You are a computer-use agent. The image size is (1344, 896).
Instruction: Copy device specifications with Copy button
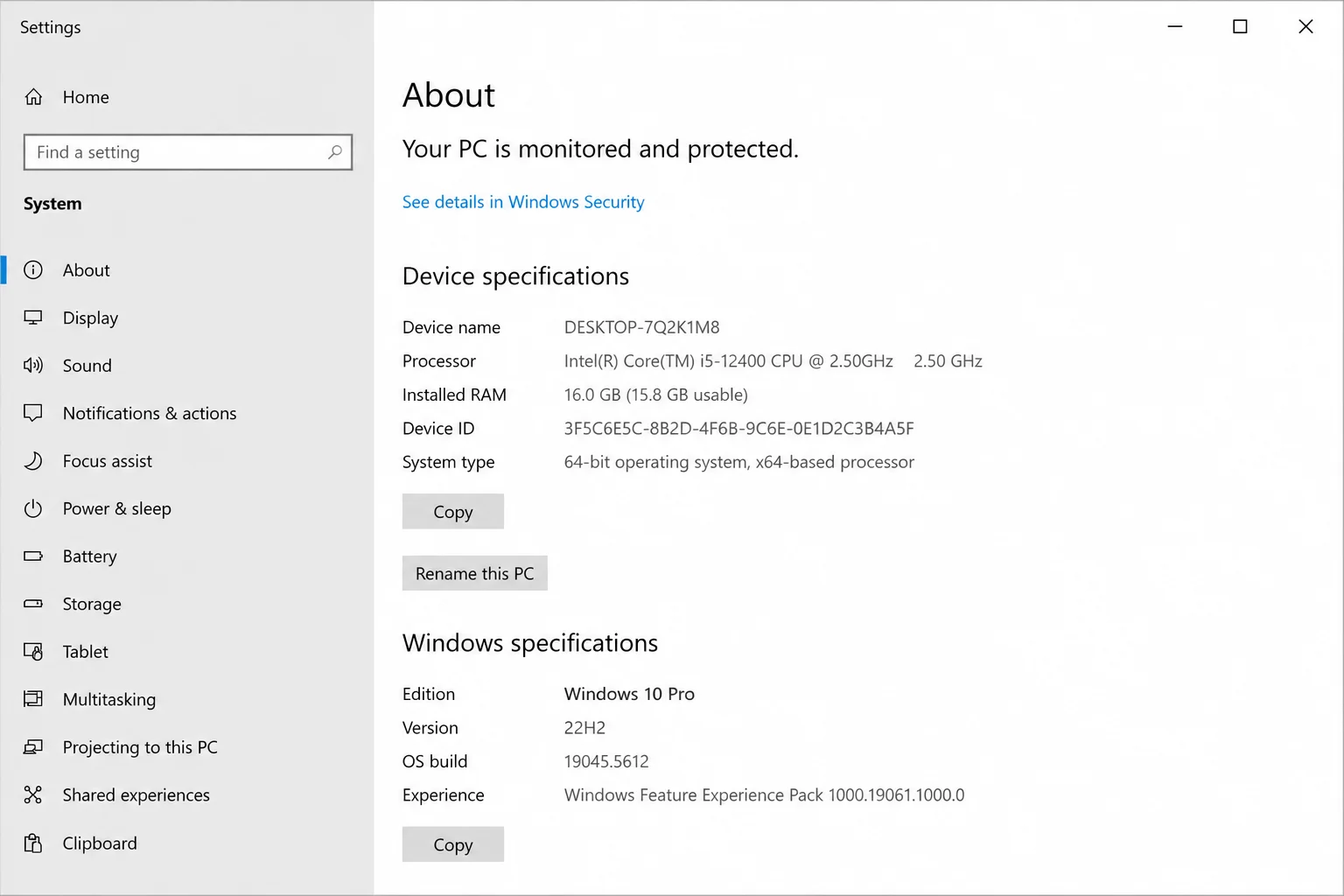(453, 512)
